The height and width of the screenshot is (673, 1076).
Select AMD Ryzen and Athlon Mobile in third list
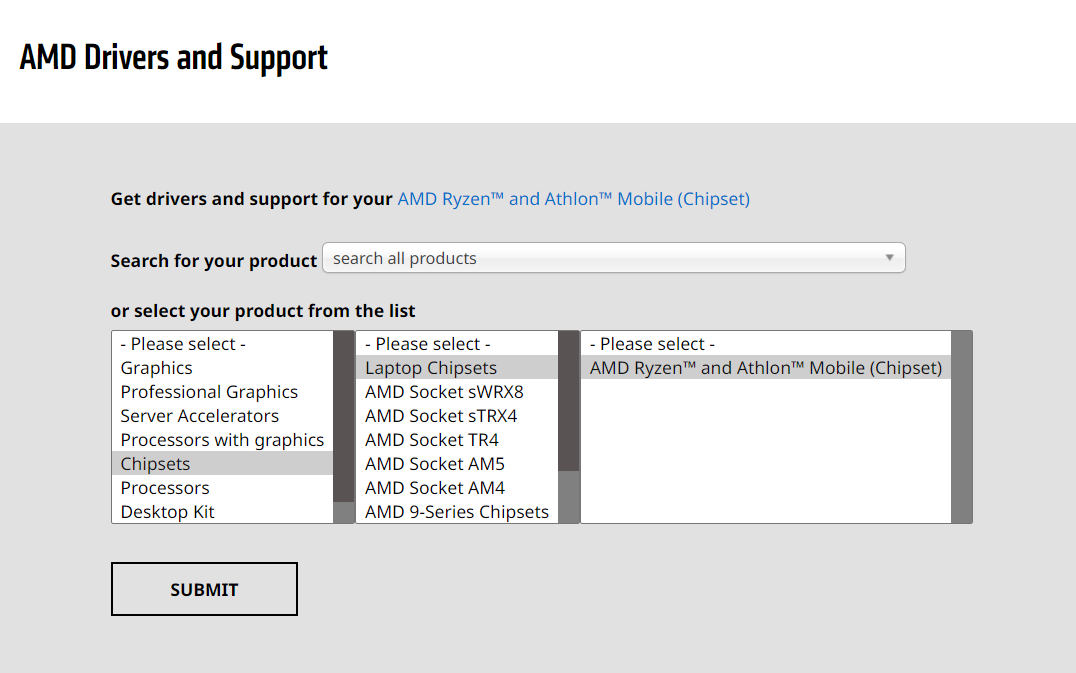pyautogui.click(x=766, y=368)
